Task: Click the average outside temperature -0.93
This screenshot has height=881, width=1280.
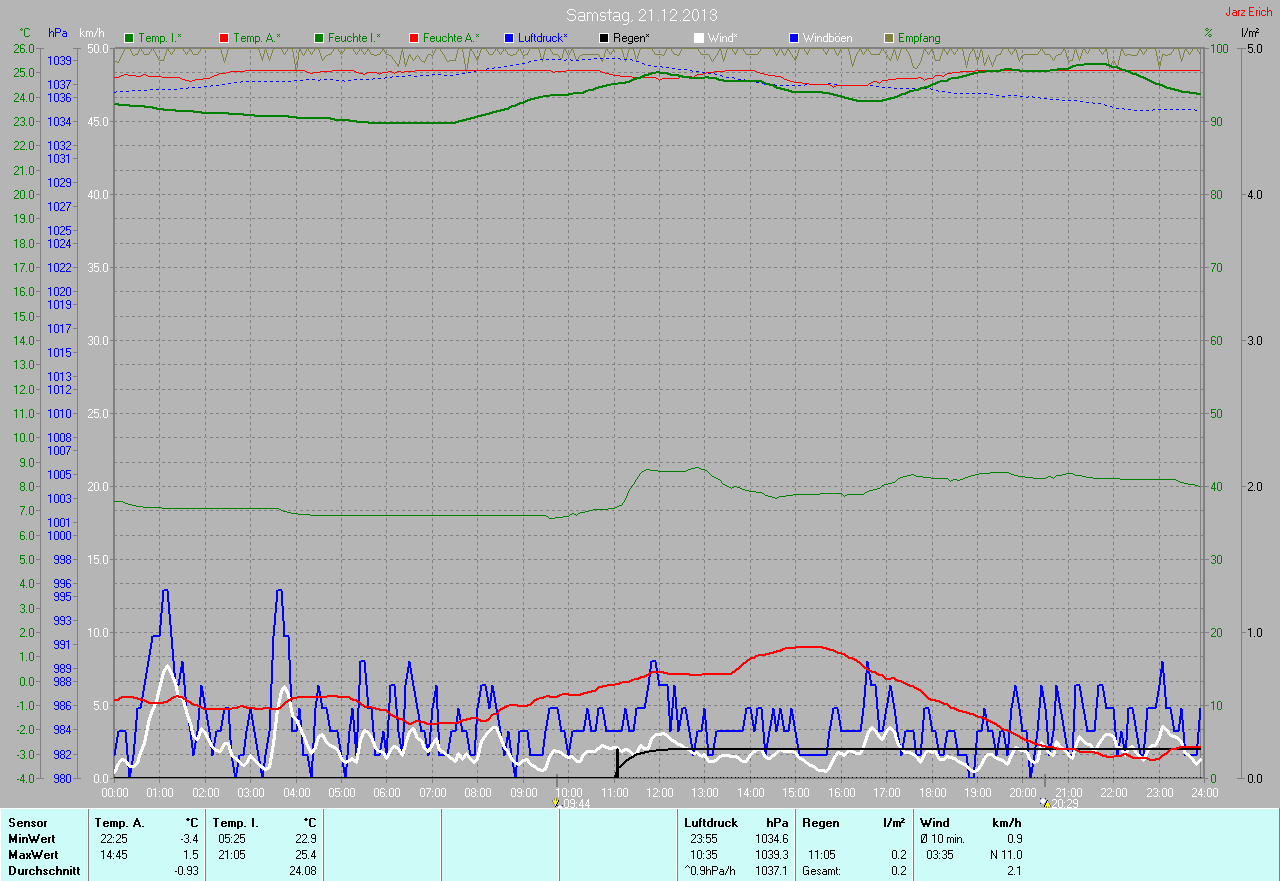Action: pos(186,871)
